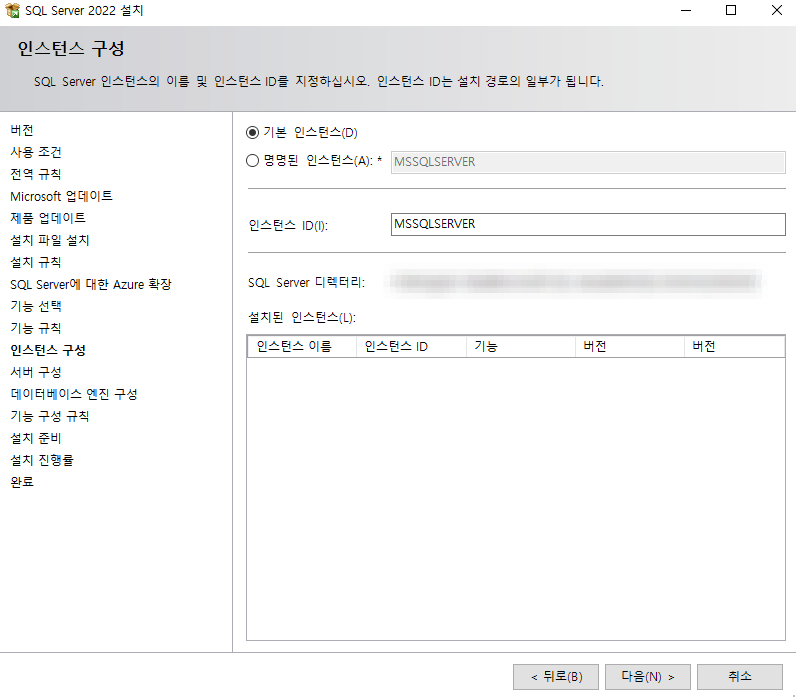This screenshot has width=796, height=697.
Task: Click the 인스턴스 ID(I): label
Action: tap(288, 225)
